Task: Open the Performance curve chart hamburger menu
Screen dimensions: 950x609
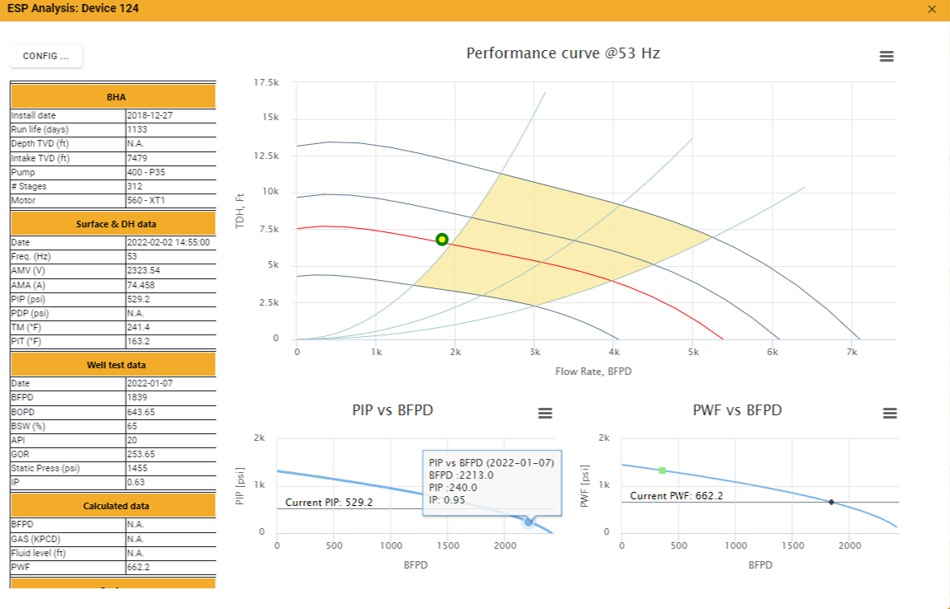Action: click(x=886, y=57)
